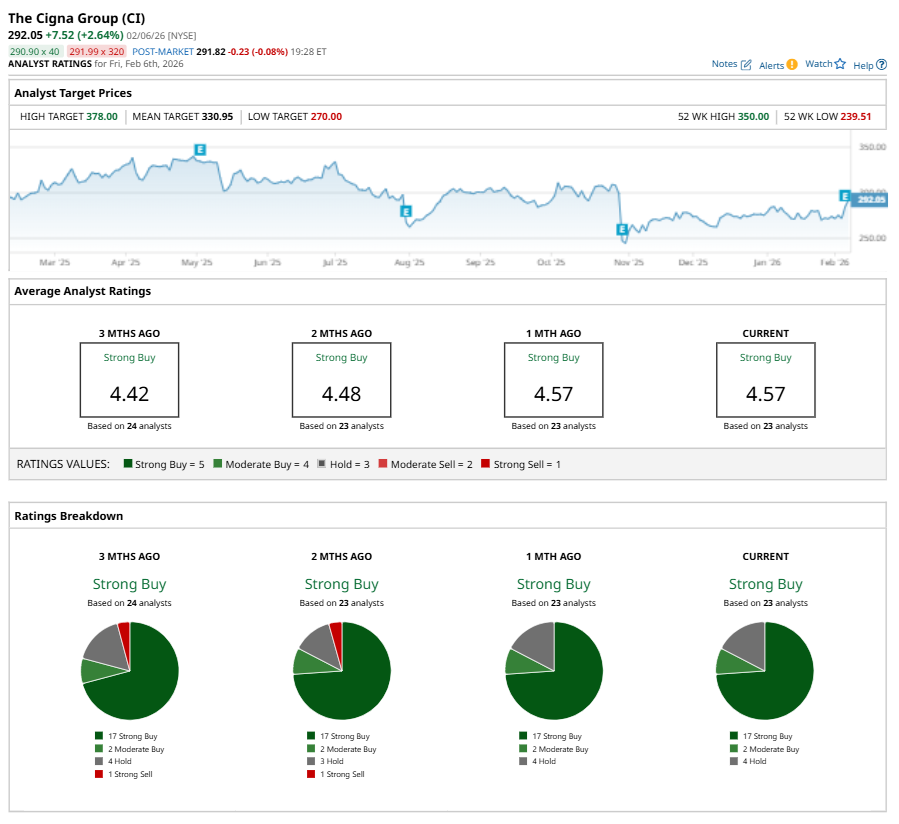Select the 2 MTHS AGO 4.48 rating box

(x=341, y=380)
